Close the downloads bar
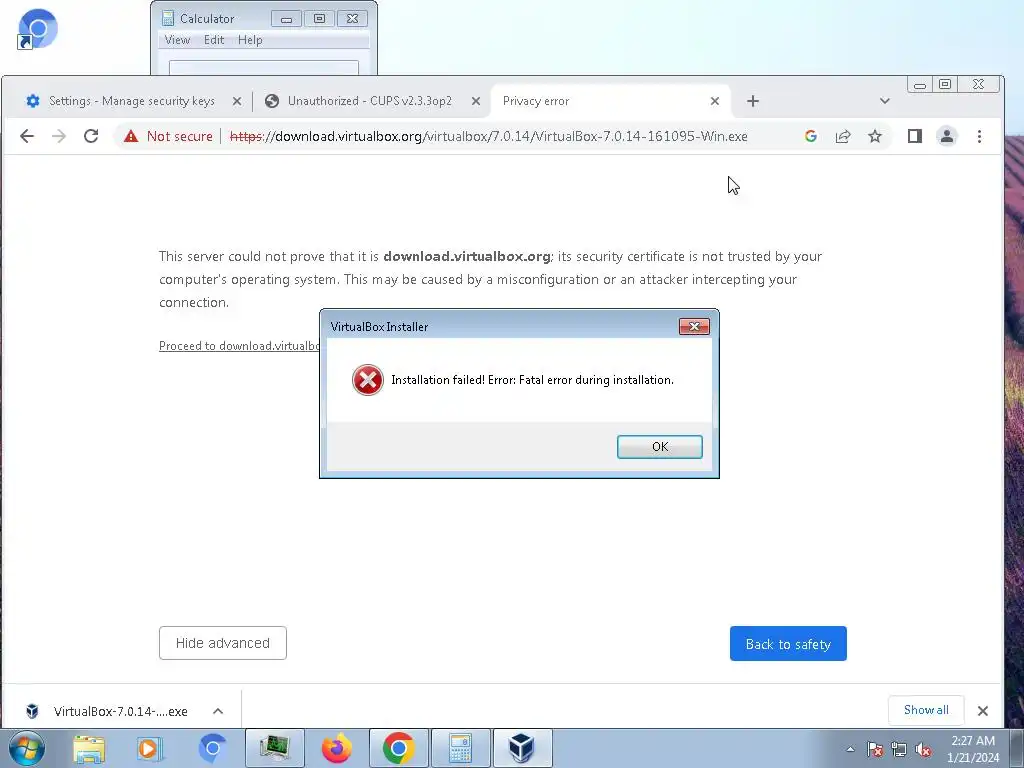1024x768 pixels. tap(982, 711)
